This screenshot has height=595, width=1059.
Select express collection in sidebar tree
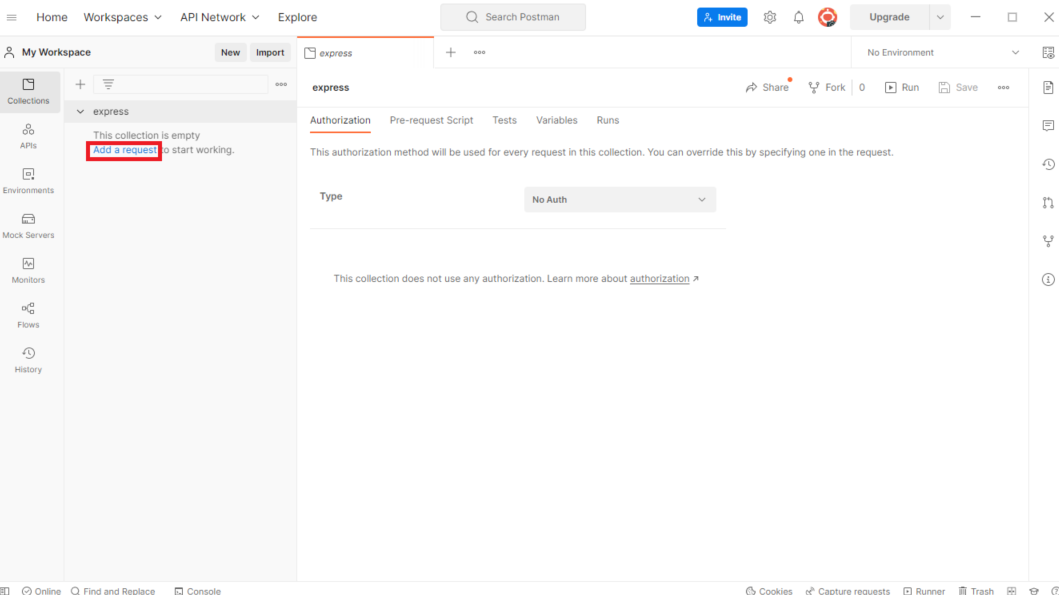[180, 111]
